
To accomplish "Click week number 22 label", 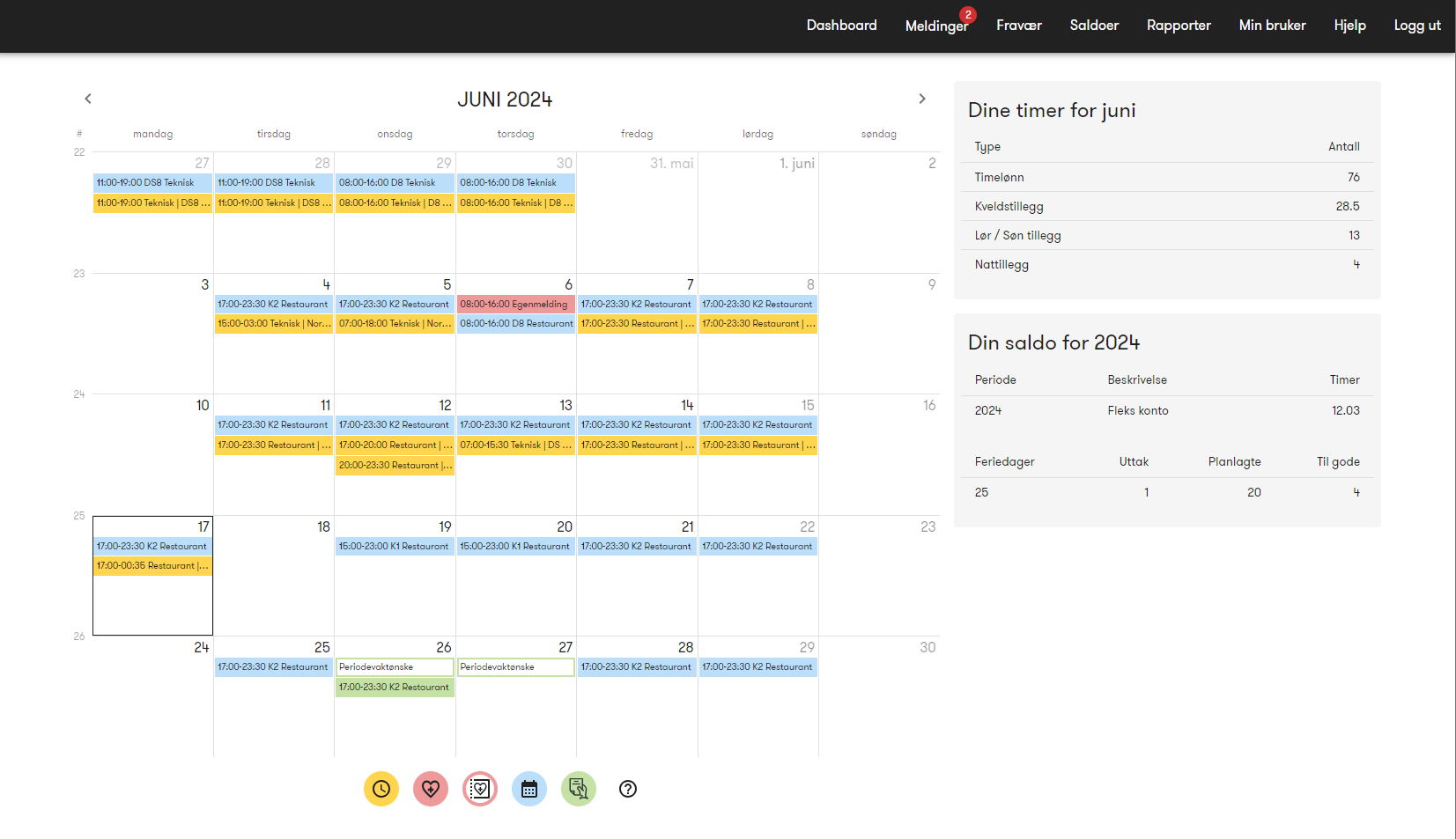I will coord(79,152).
